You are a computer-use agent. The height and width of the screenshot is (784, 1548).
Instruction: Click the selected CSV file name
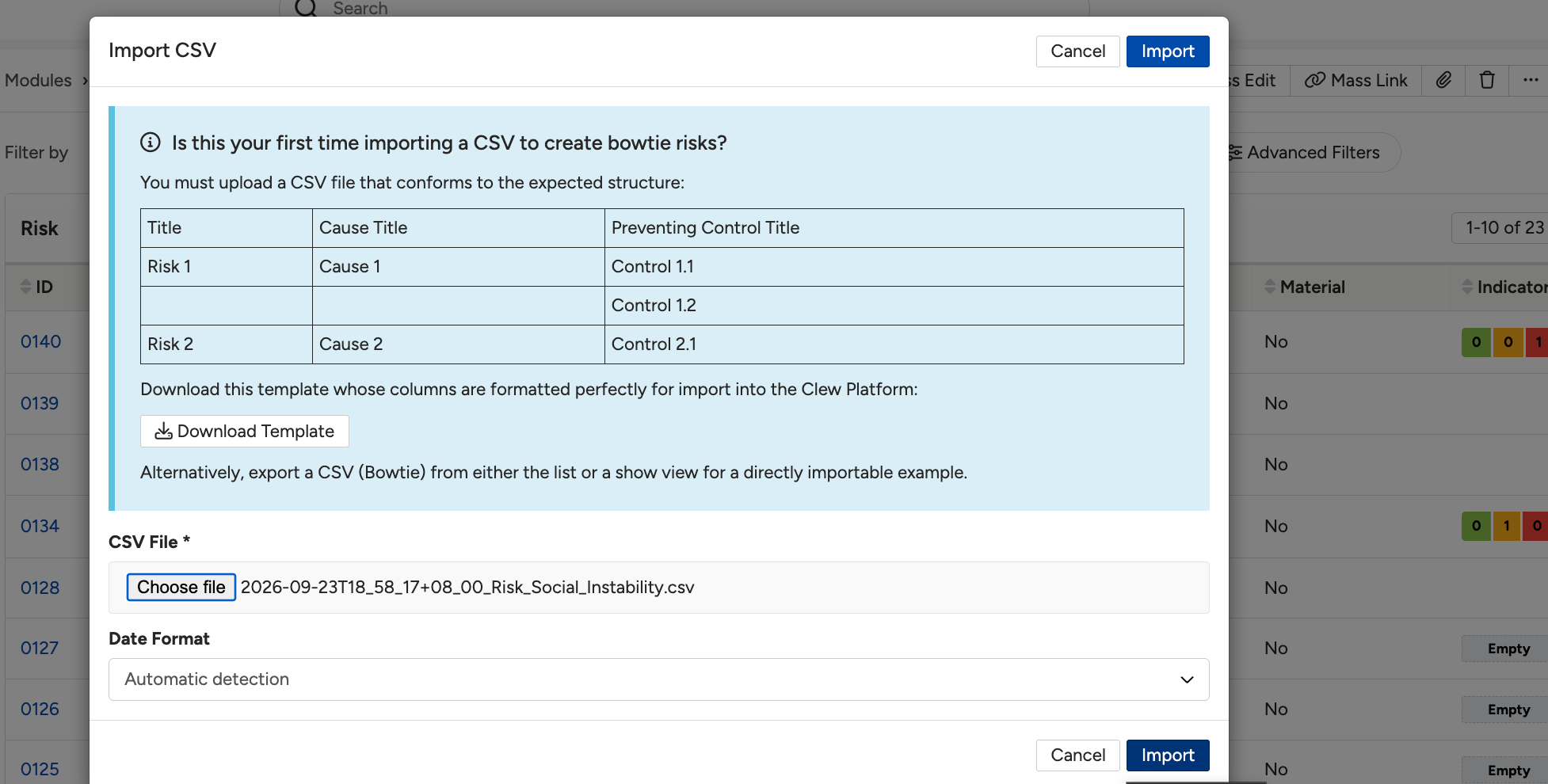click(467, 587)
